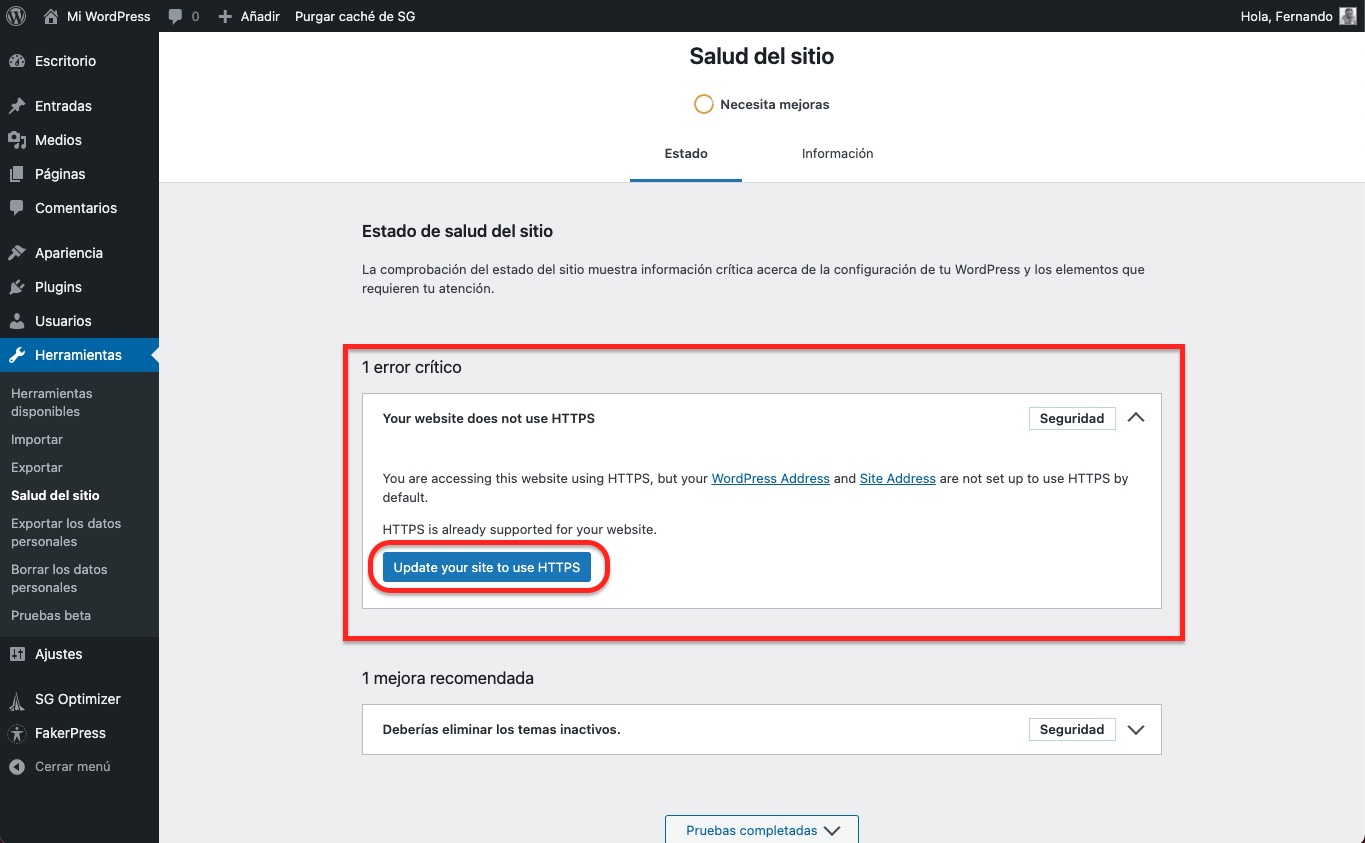Click the SG Optimizer icon
The height and width of the screenshot is (843, 1365).
coord(17,699)
